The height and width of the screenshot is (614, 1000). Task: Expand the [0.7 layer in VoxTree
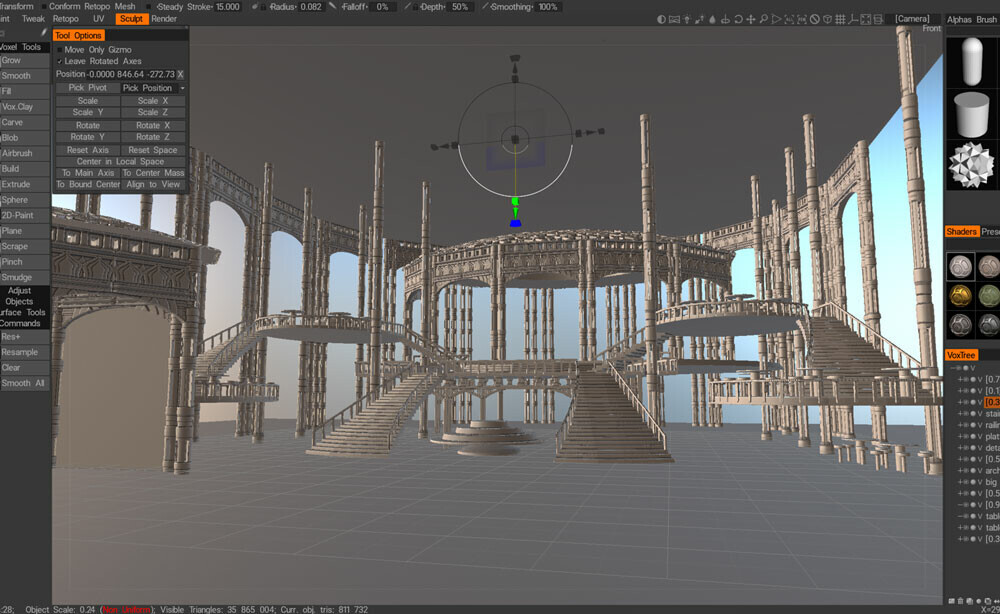960,379
